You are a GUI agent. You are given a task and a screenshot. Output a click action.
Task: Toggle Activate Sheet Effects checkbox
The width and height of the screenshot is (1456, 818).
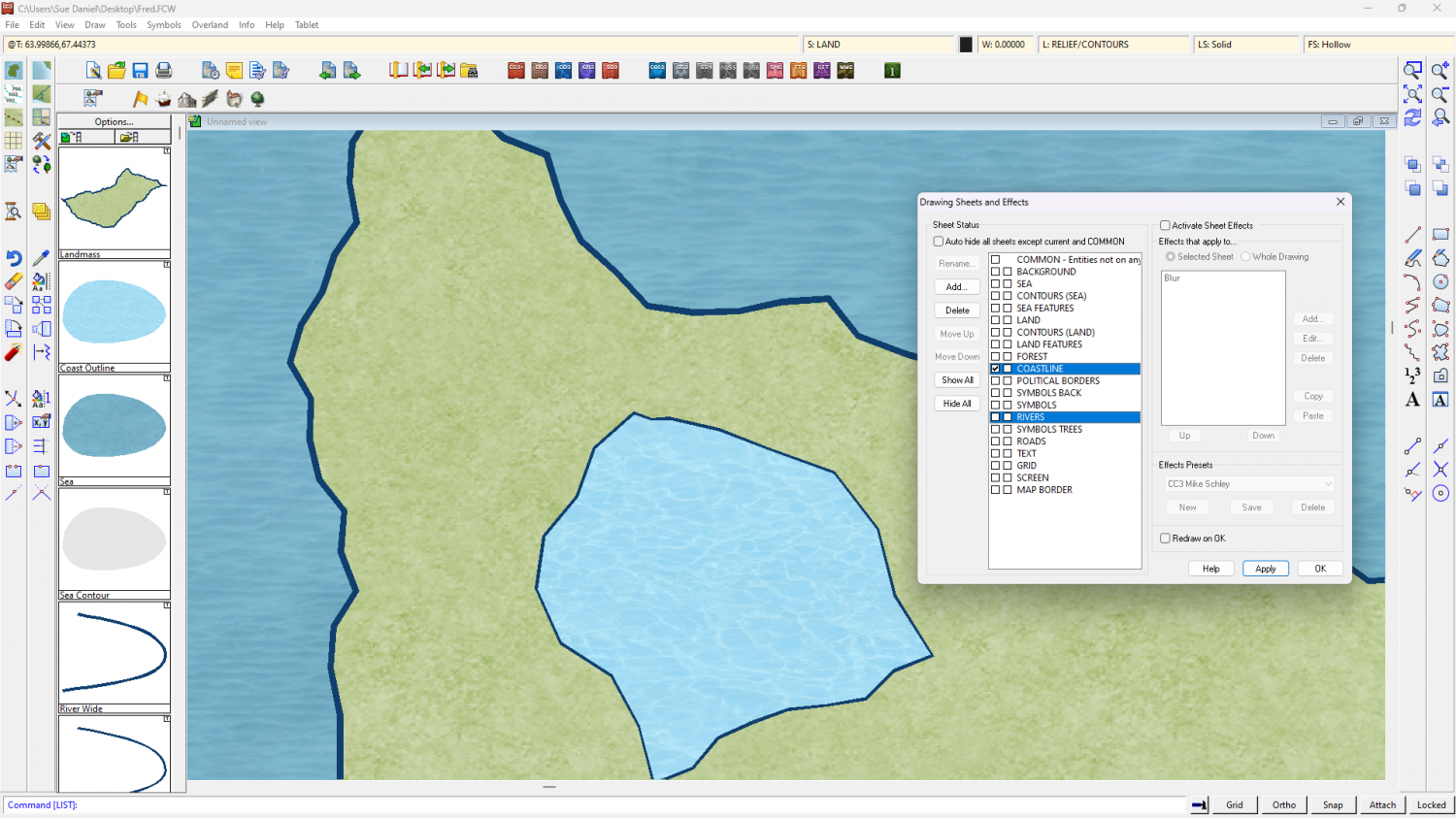coord(1165,225)
